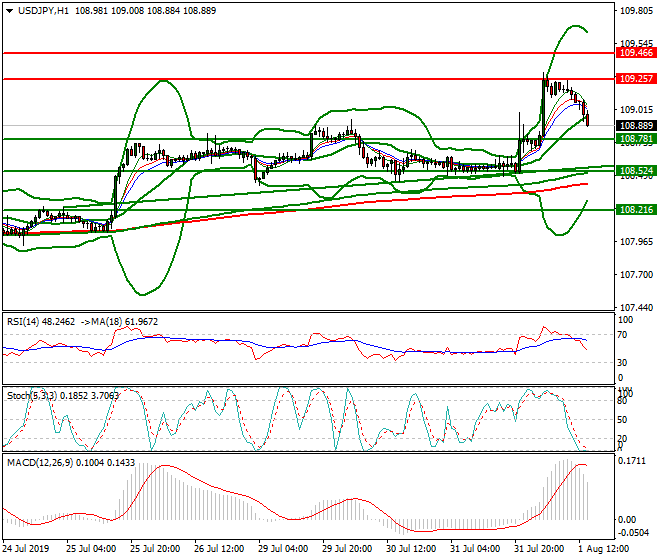
Task: Click the 30 Jul 12:00 time axis label
Action: click(411, 549)
